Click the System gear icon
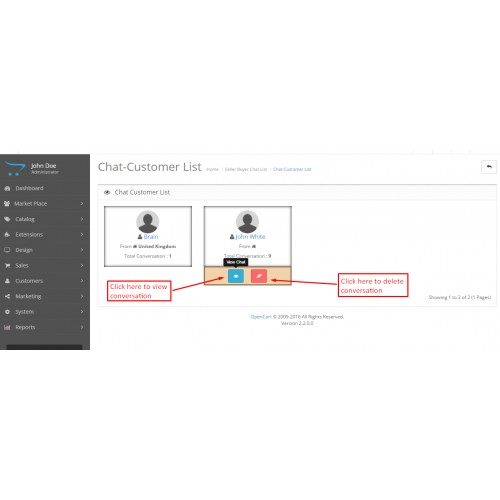Screen dimensions: 500x500 coord(7,312)
